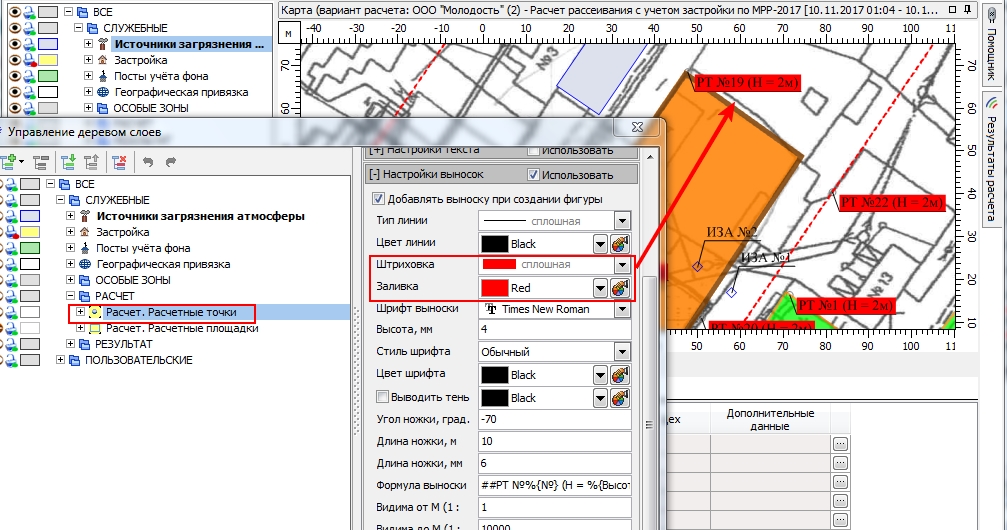Open the Тип линии dropdown
The width and height of the screenshot is (1007, 530).
[622, 221]
